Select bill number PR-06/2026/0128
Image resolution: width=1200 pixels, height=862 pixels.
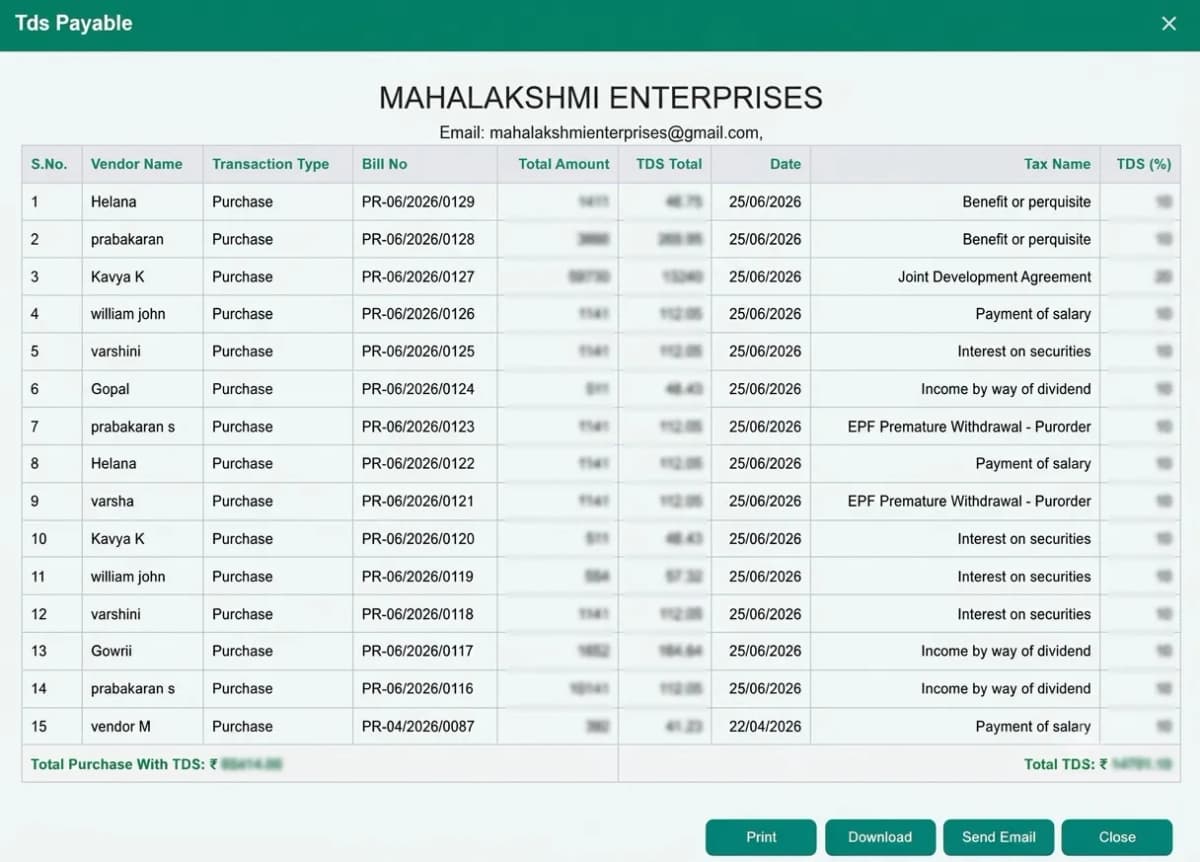point(418,239)
